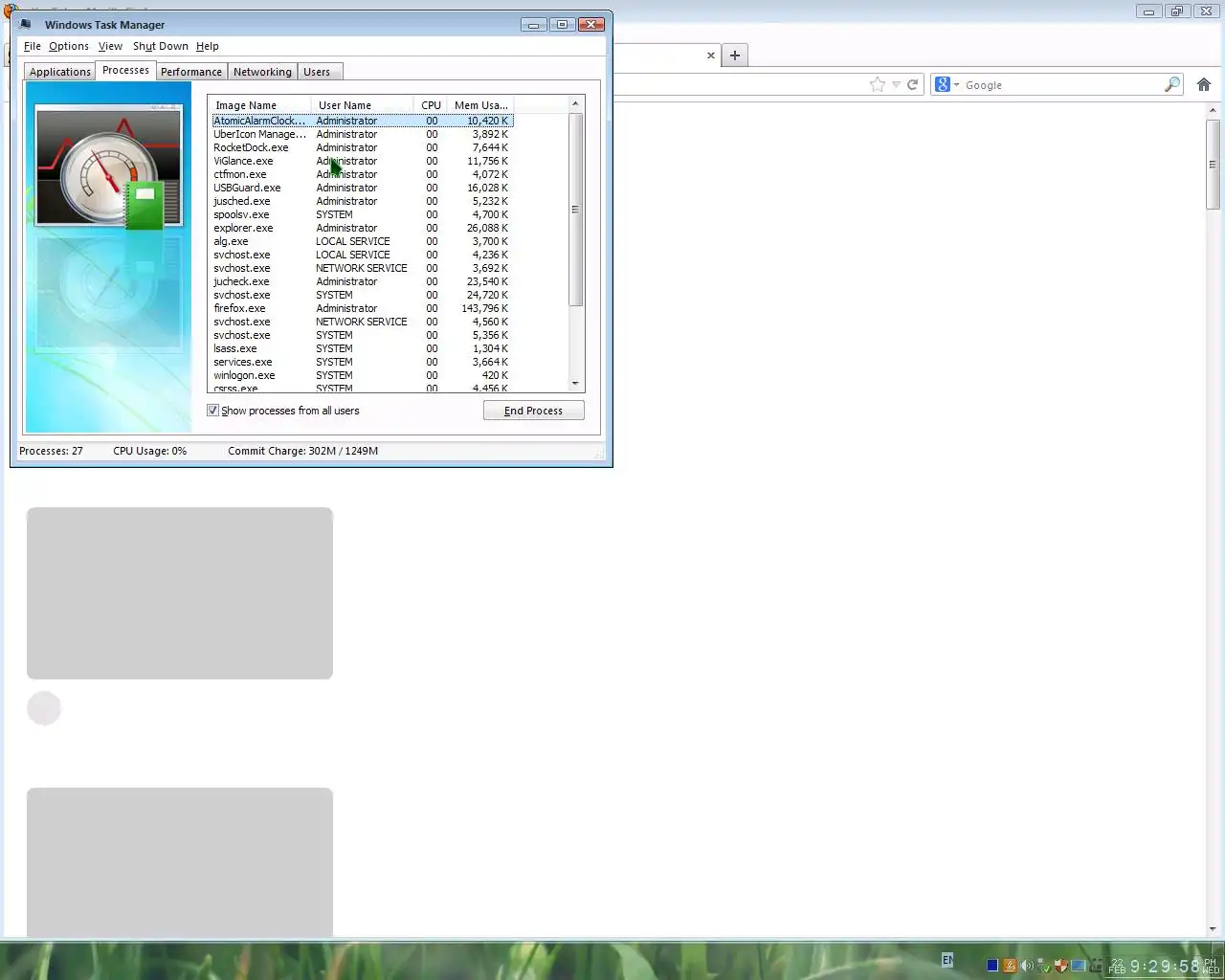Open the Help menu in Task Manager
Viewport: 1225px width, 980px height.
tap(208, 46)
